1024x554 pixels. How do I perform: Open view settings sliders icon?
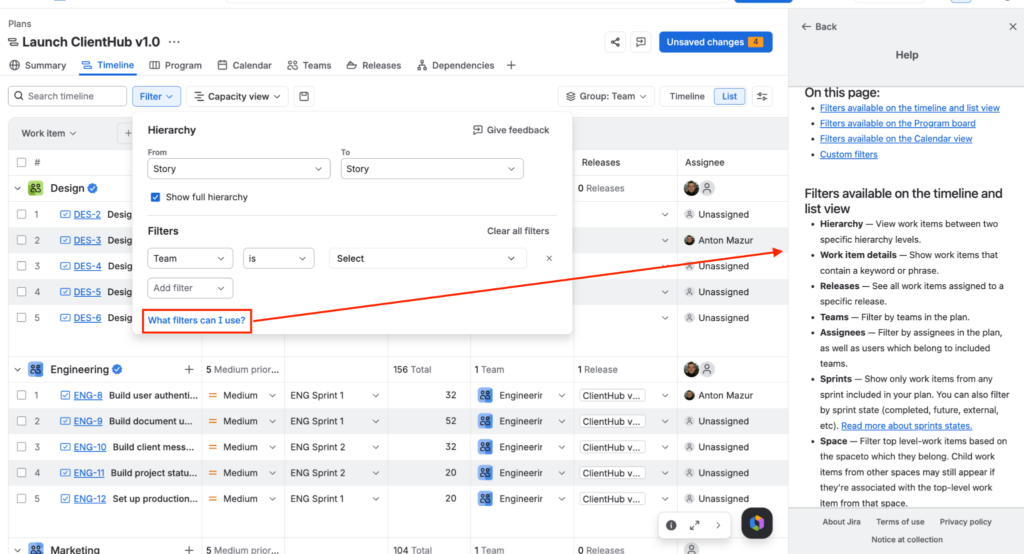(762, 96)
